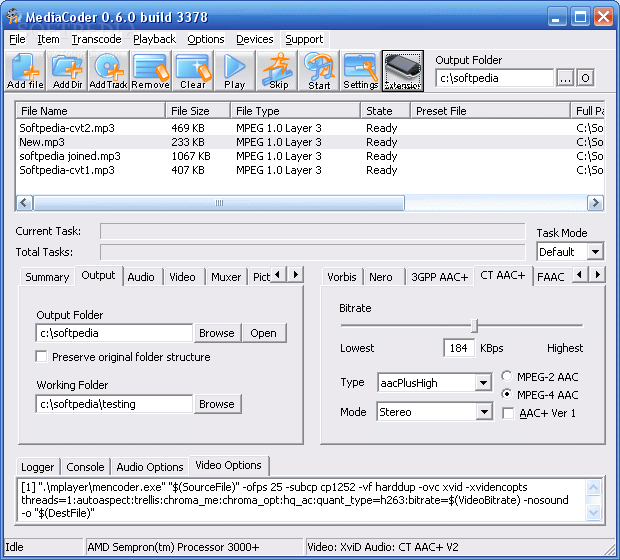Switch to the Logger tab
Image resolution: width=620 pixels, height=560 pixels.
click(38, 467)
